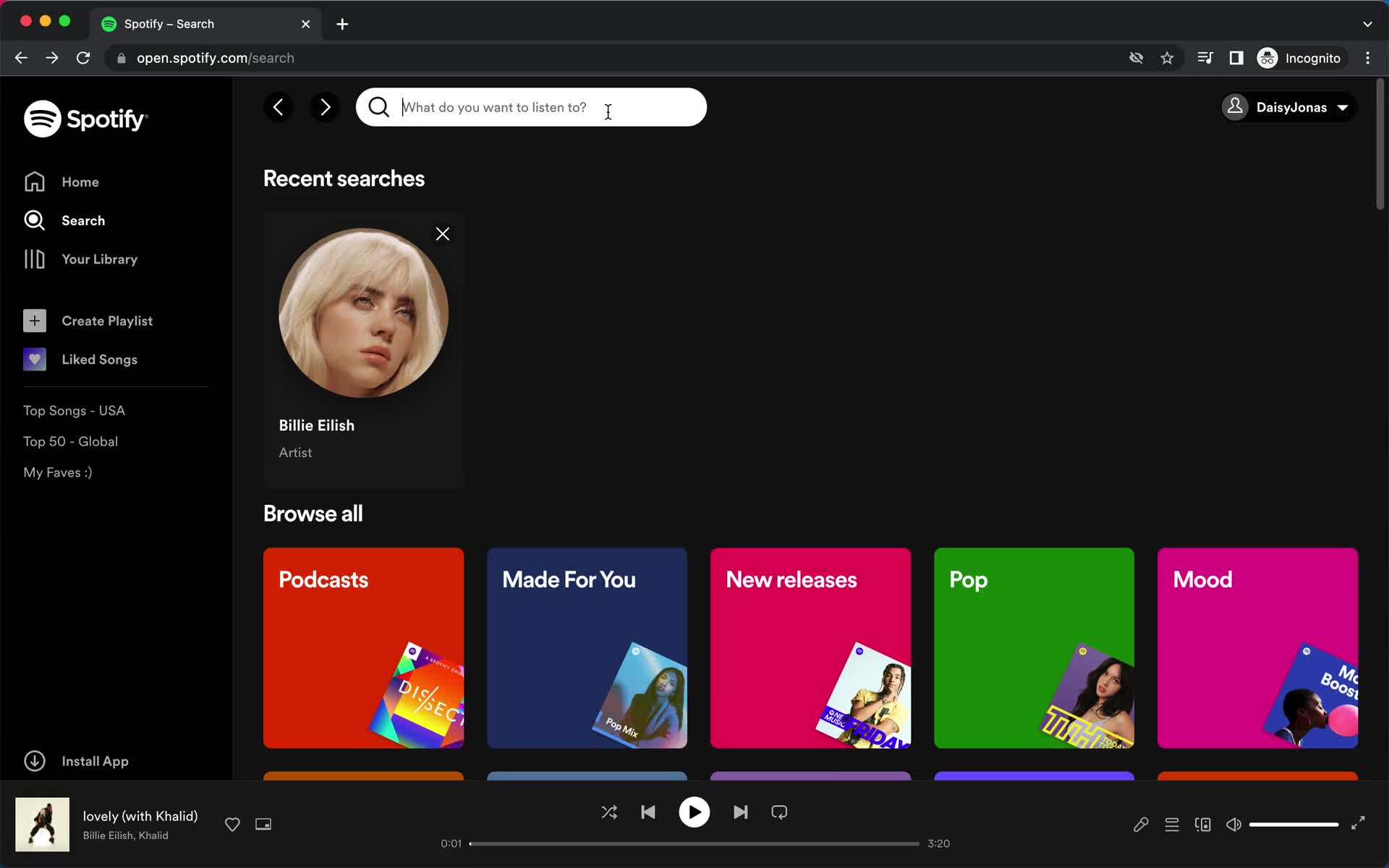Click the song progress bar

[694, 843]
